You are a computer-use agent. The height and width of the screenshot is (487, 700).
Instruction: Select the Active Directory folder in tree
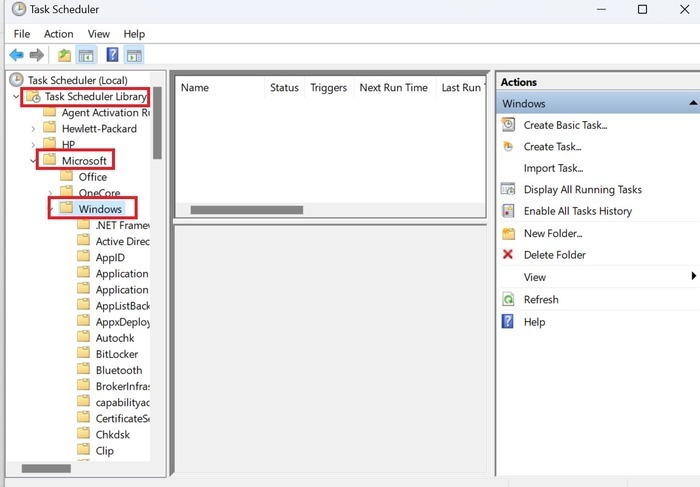click(x=122, y=241)
